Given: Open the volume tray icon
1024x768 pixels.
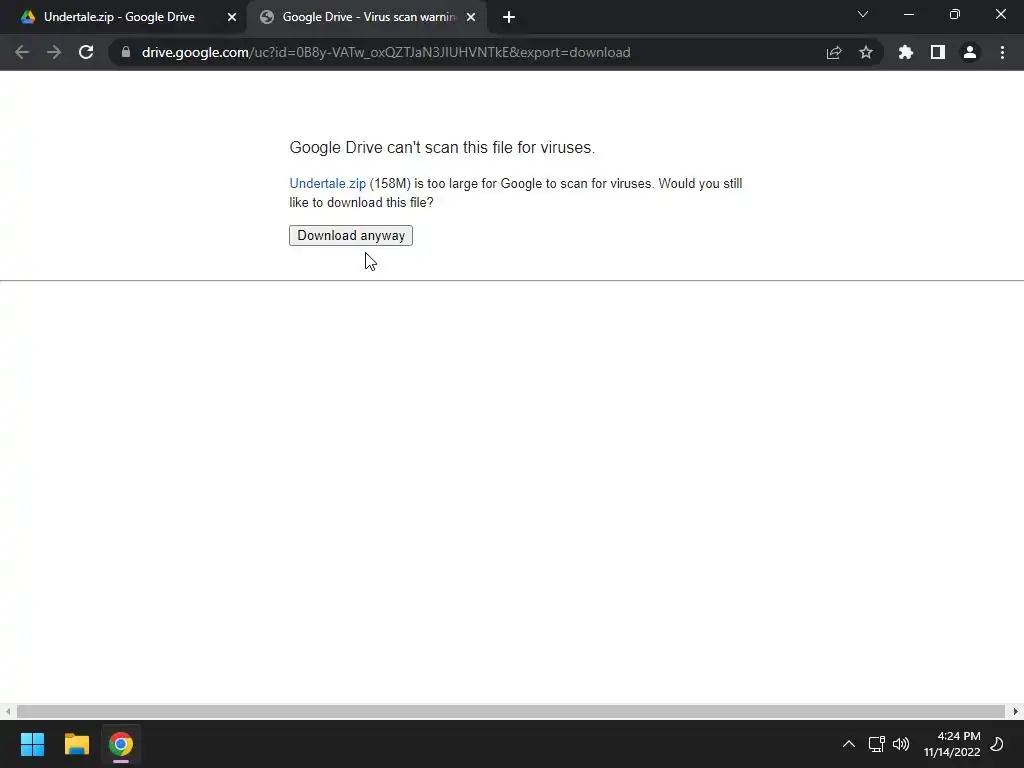Looking at the screenshot, I should (901, 744).
